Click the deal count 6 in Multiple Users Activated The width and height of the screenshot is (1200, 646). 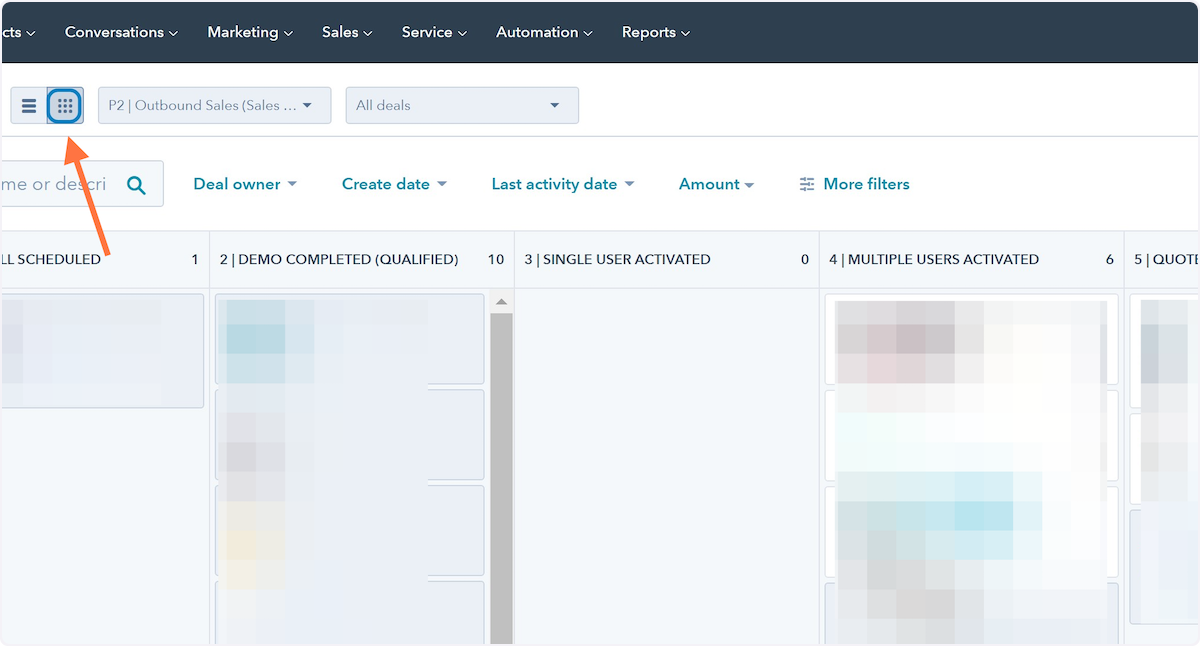1110,259
